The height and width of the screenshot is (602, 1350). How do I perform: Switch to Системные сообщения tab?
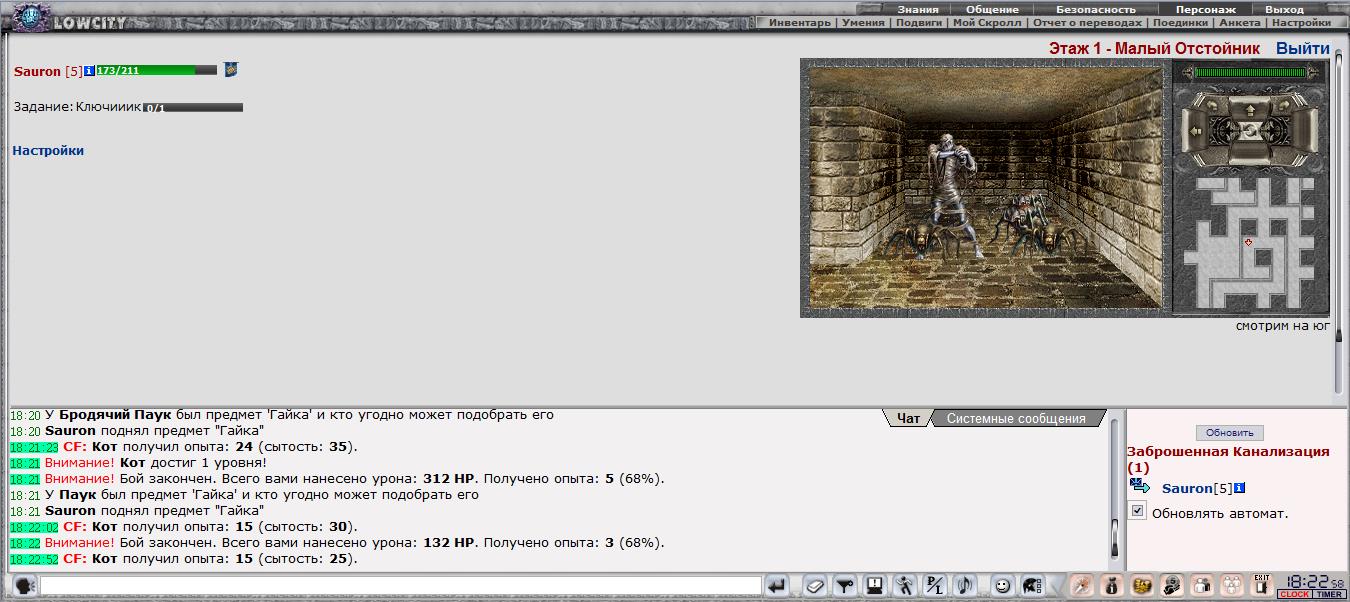pyautogui.click(x=1016, y=418)
